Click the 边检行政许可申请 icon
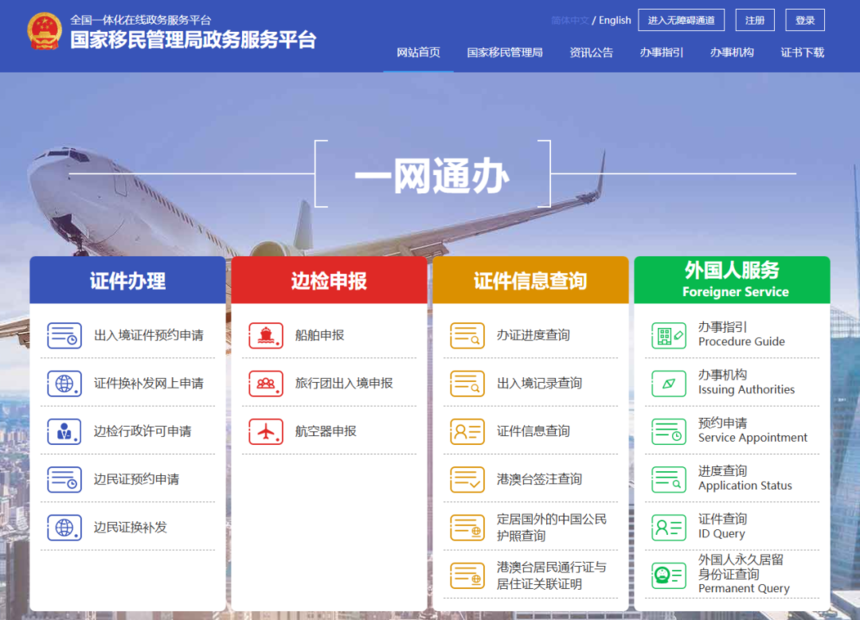The width and height of the screenshot is (860, 620). pyautogui.click(x=64, y=431)
